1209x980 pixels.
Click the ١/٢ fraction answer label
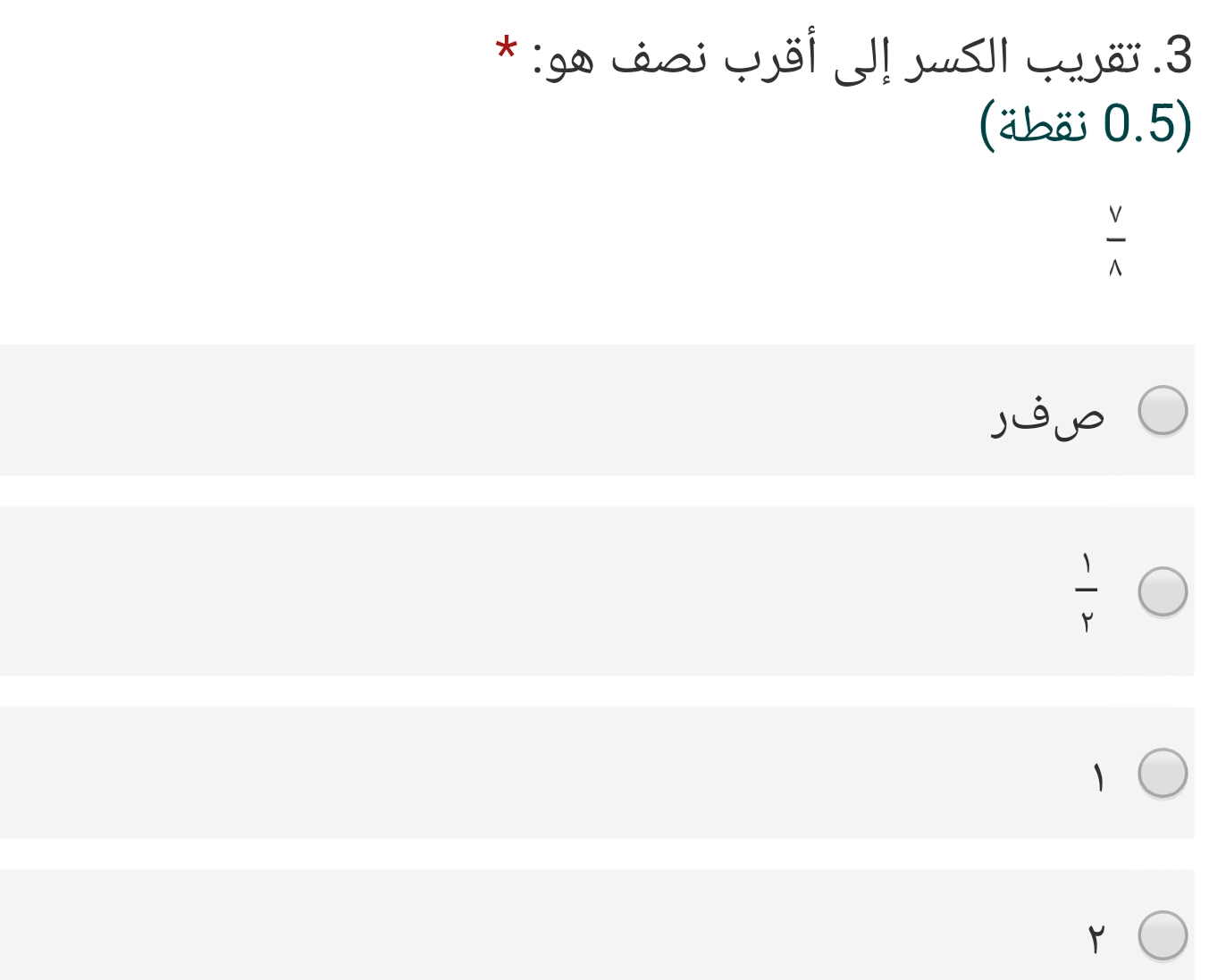click(x=1086, y=591)
